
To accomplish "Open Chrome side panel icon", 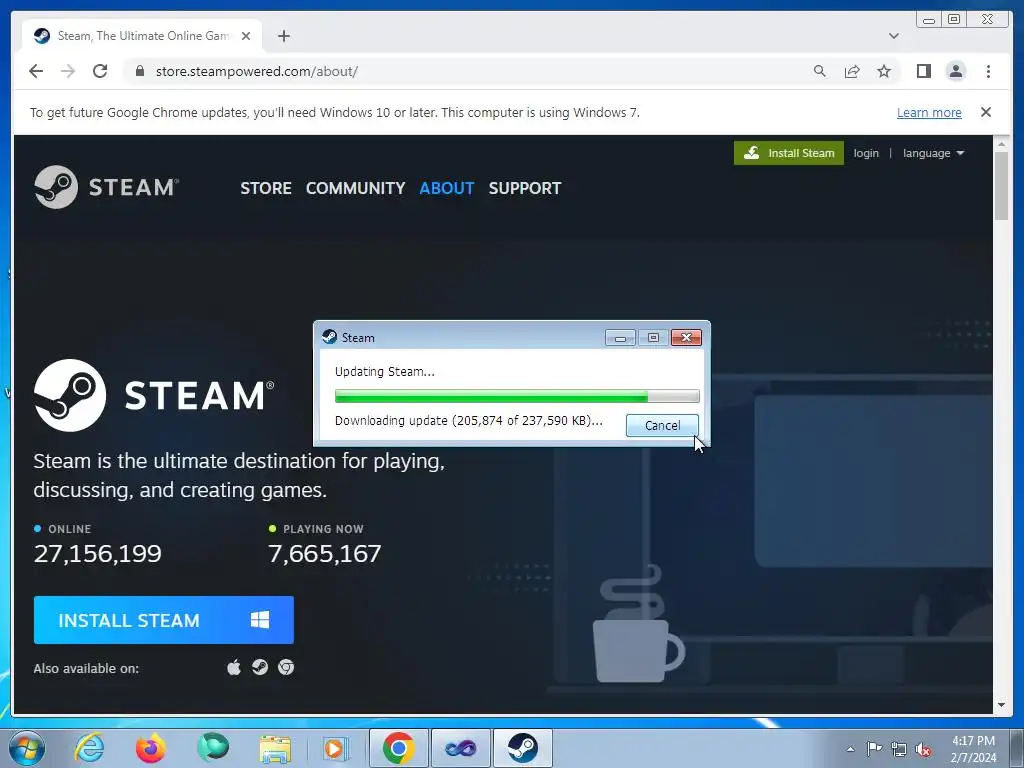I will 923,71.
